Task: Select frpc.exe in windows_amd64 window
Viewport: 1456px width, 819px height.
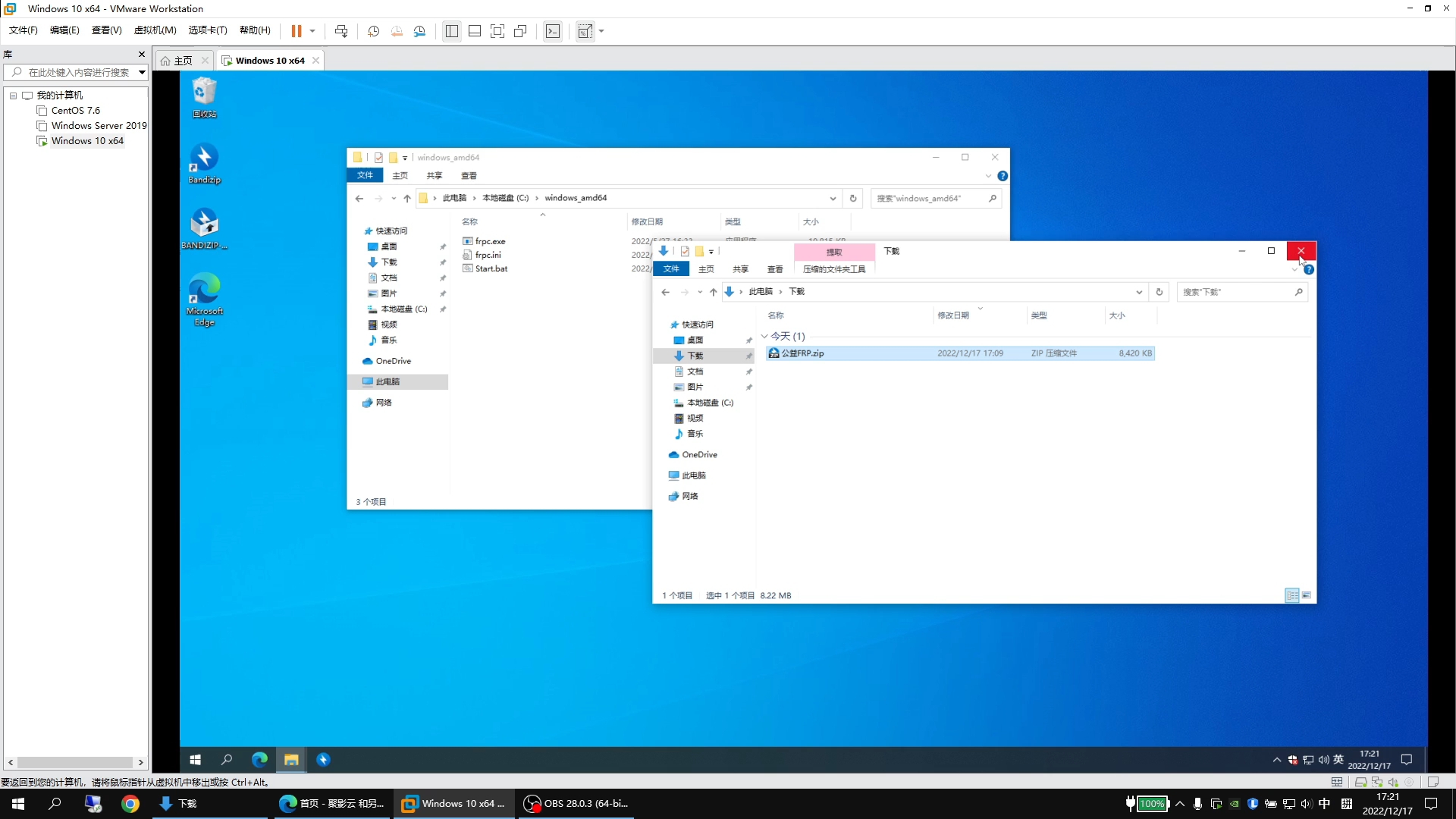Action: pyautogui.click(x=490, y=241)
